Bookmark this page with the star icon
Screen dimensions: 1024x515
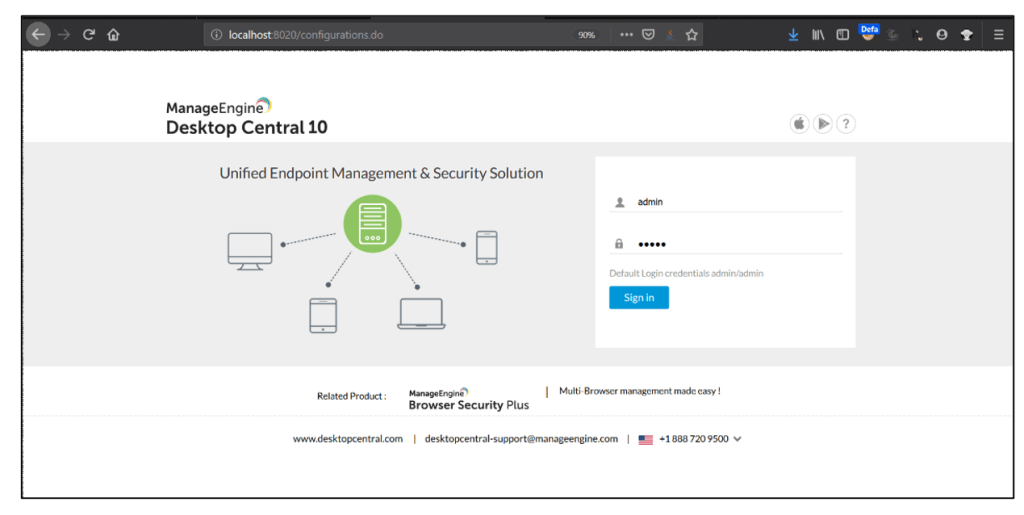692,35
